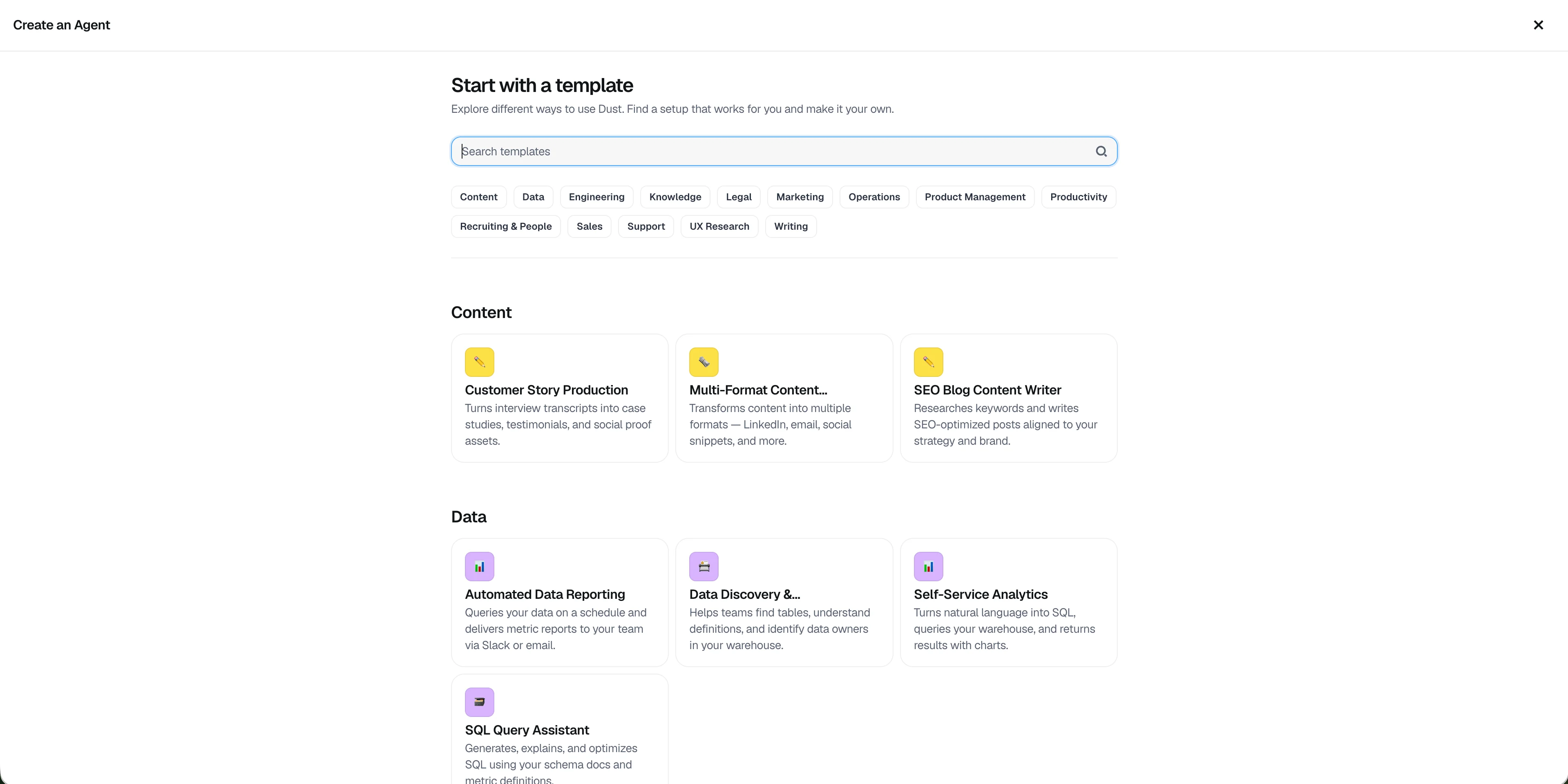
Task: Click the SQL Query Assistant icon
Action: pyautogui.click(x=479, y=702)
